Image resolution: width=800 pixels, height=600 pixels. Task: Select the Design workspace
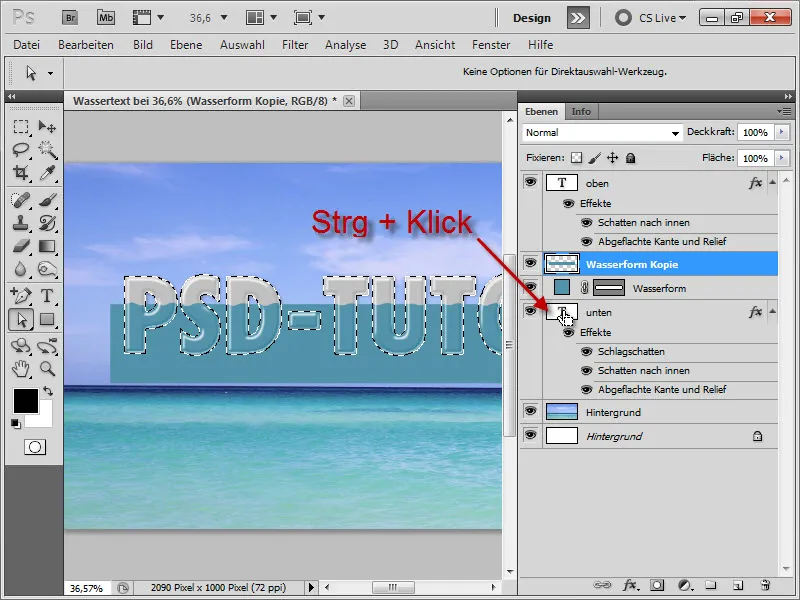(532, 18)
